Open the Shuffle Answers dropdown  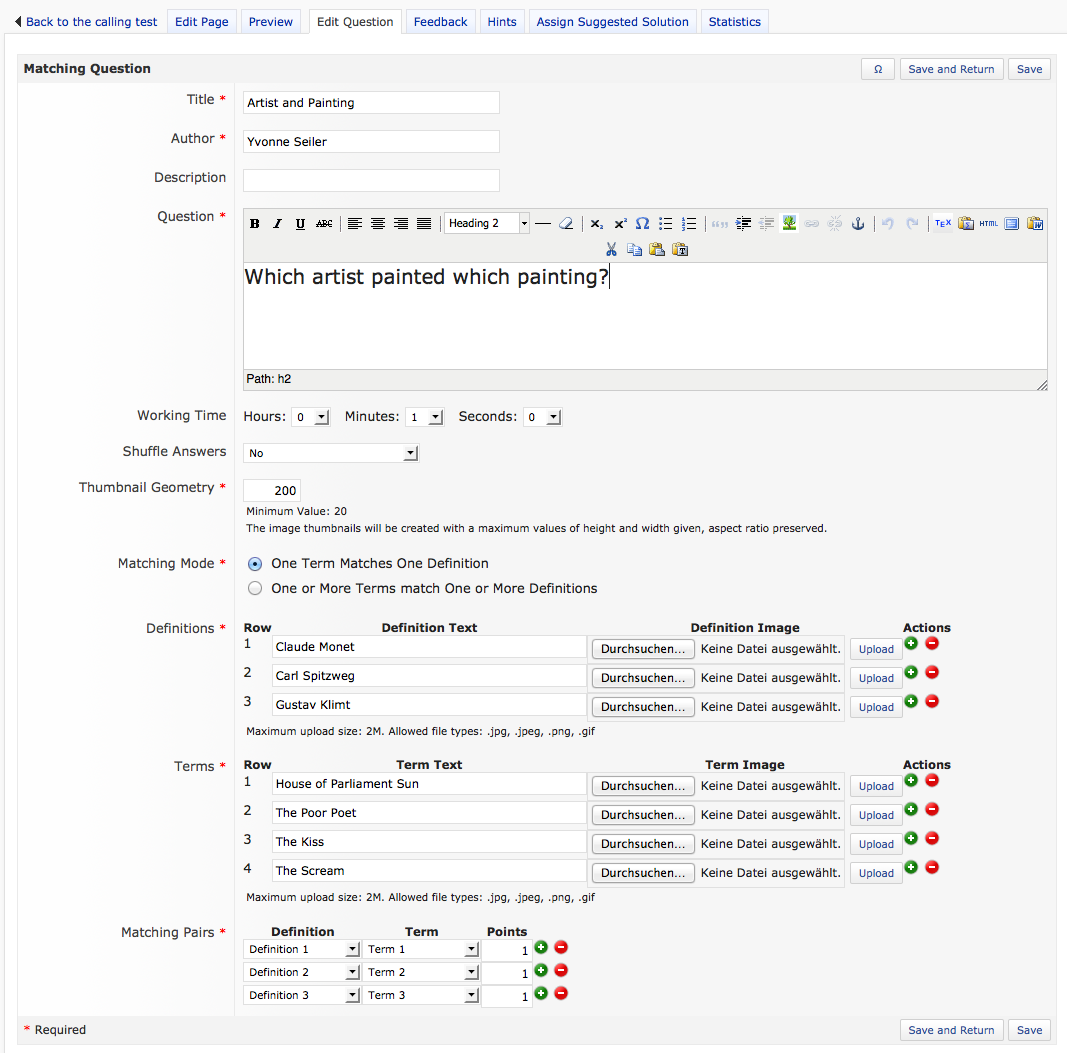click(x=330, y=453)
